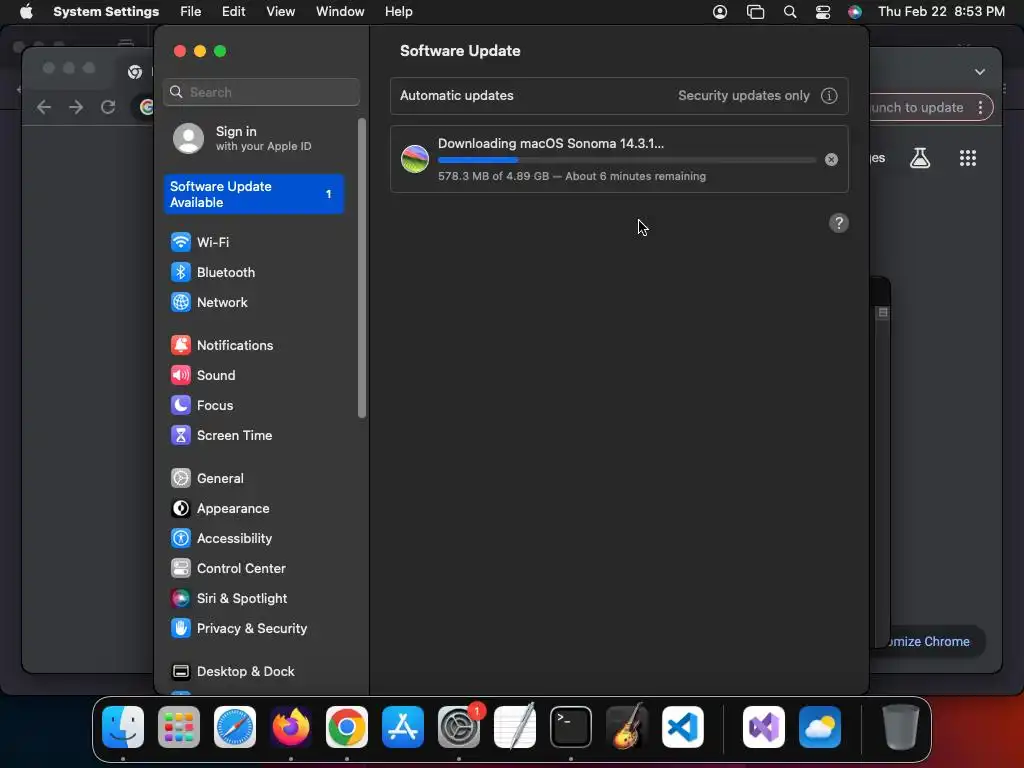Screen dimensions: 1024x768
Task: Expand Chrome tab search chevron
Action: click(x=980, y=72)
